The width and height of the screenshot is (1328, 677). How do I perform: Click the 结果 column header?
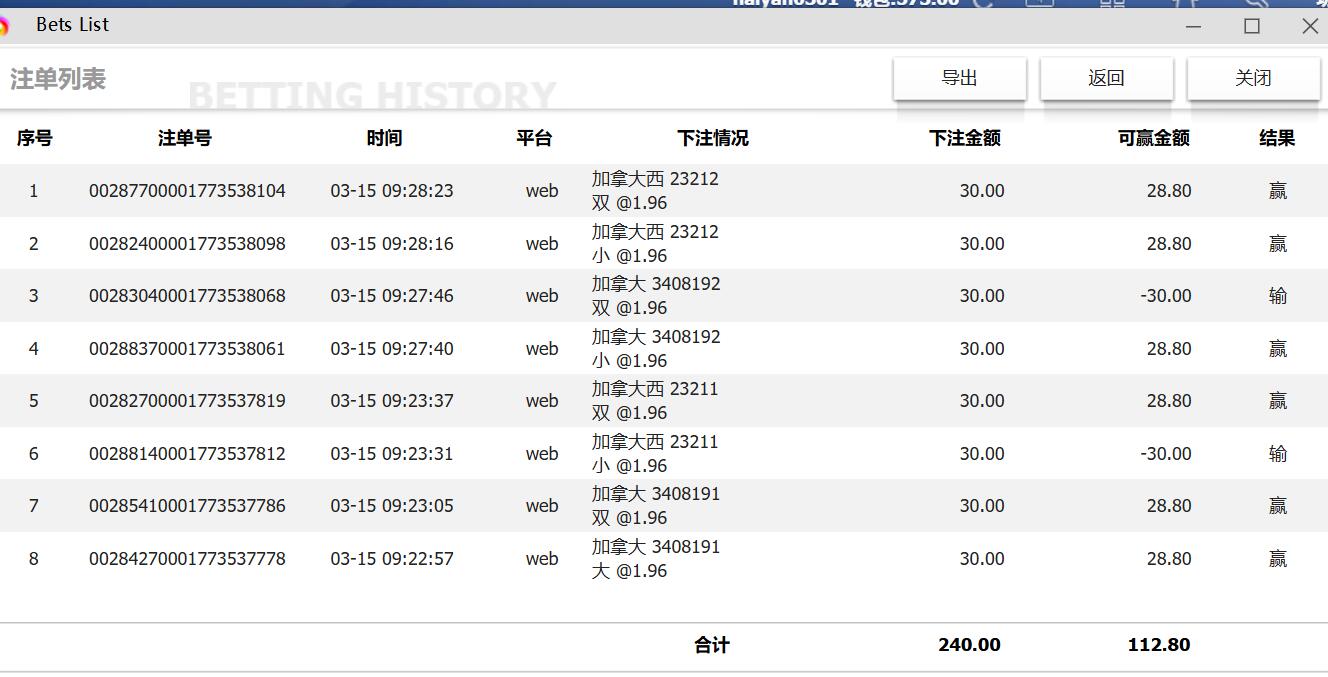[1277, 138]
